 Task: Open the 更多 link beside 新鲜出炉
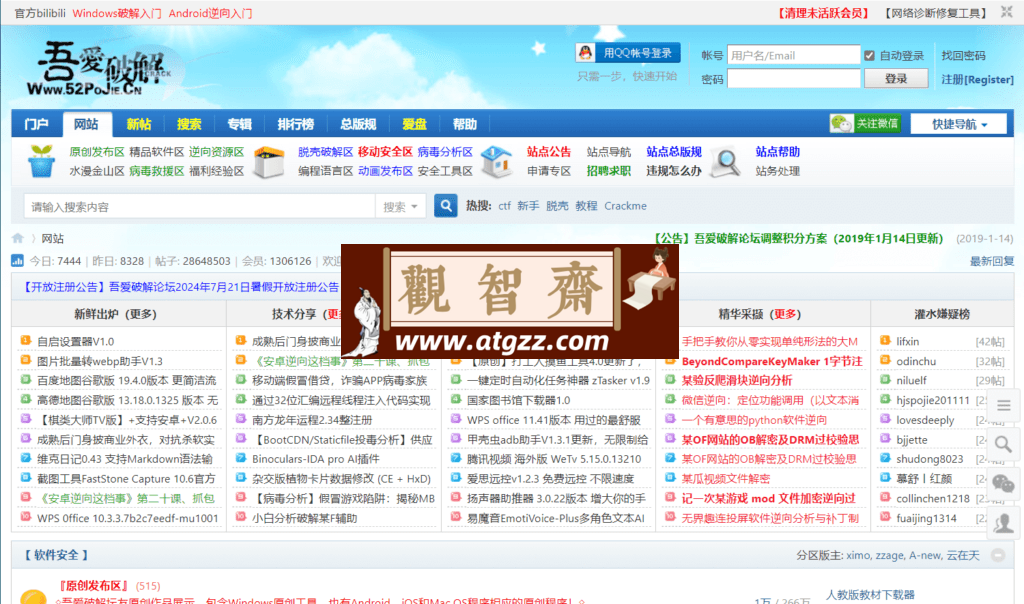pyautogui.click(x=140, y=314)
